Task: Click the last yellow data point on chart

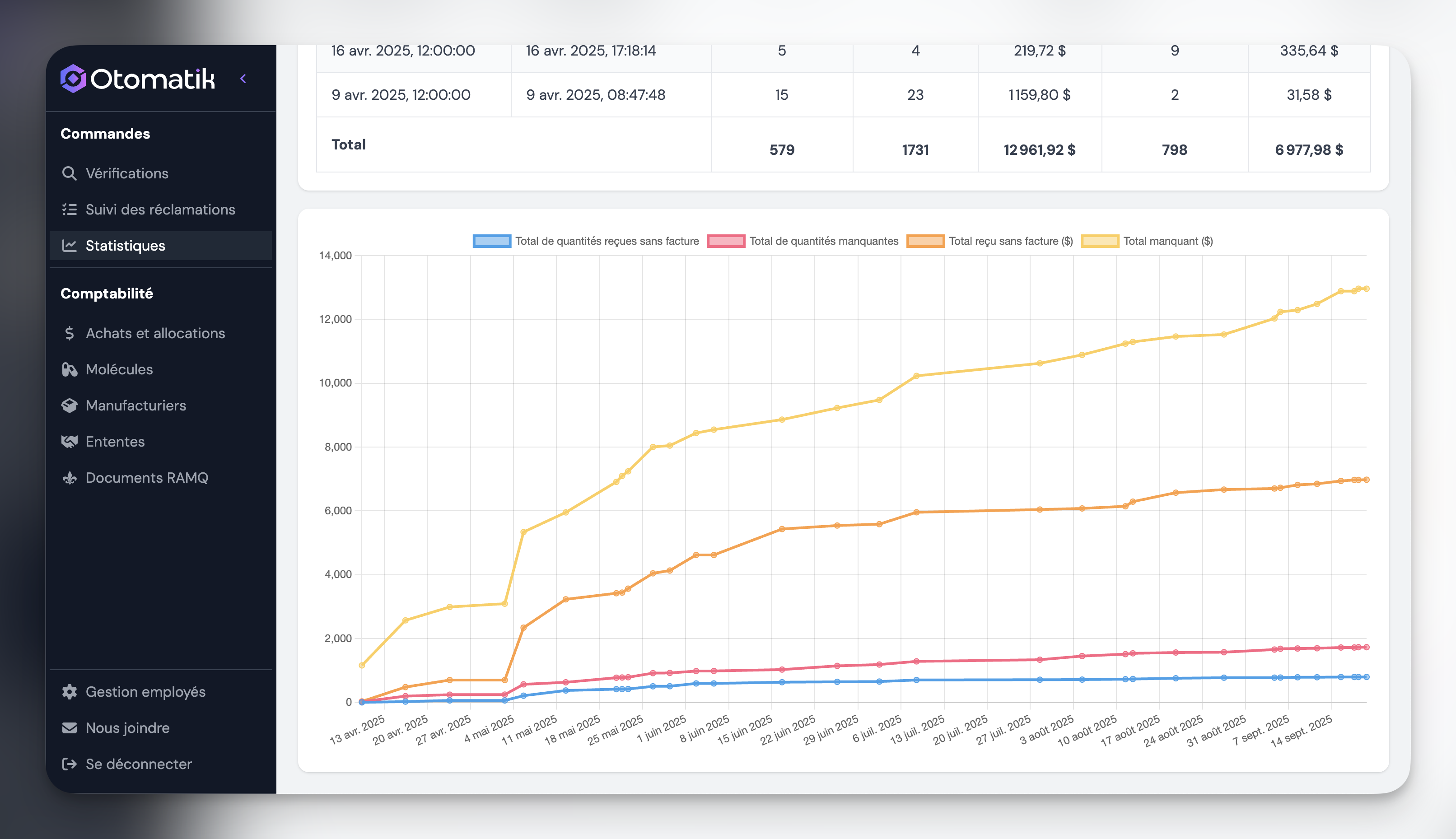Action: [x=1366, y=289]
